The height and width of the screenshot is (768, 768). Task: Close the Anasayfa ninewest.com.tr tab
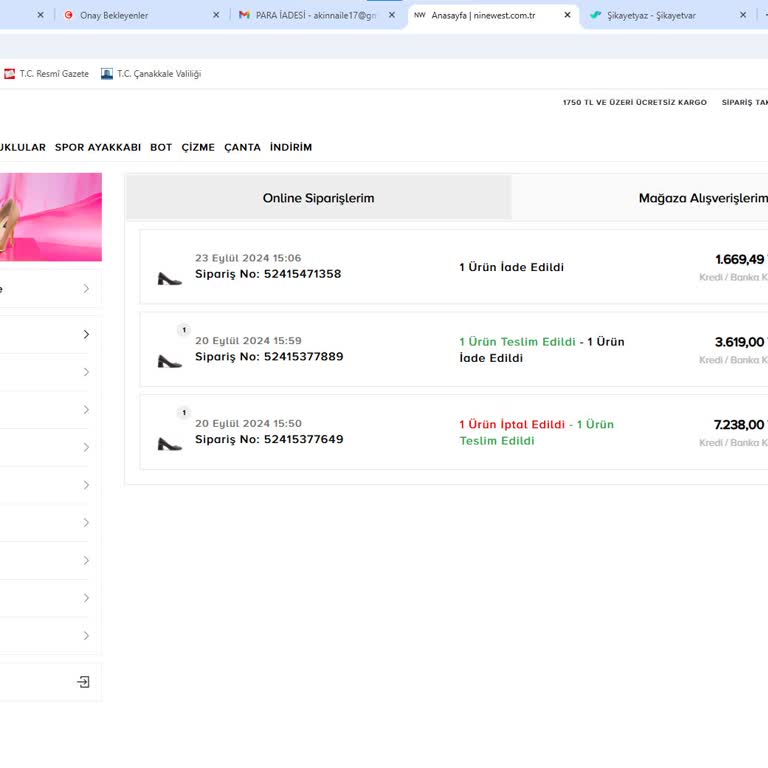coord(567,15)
